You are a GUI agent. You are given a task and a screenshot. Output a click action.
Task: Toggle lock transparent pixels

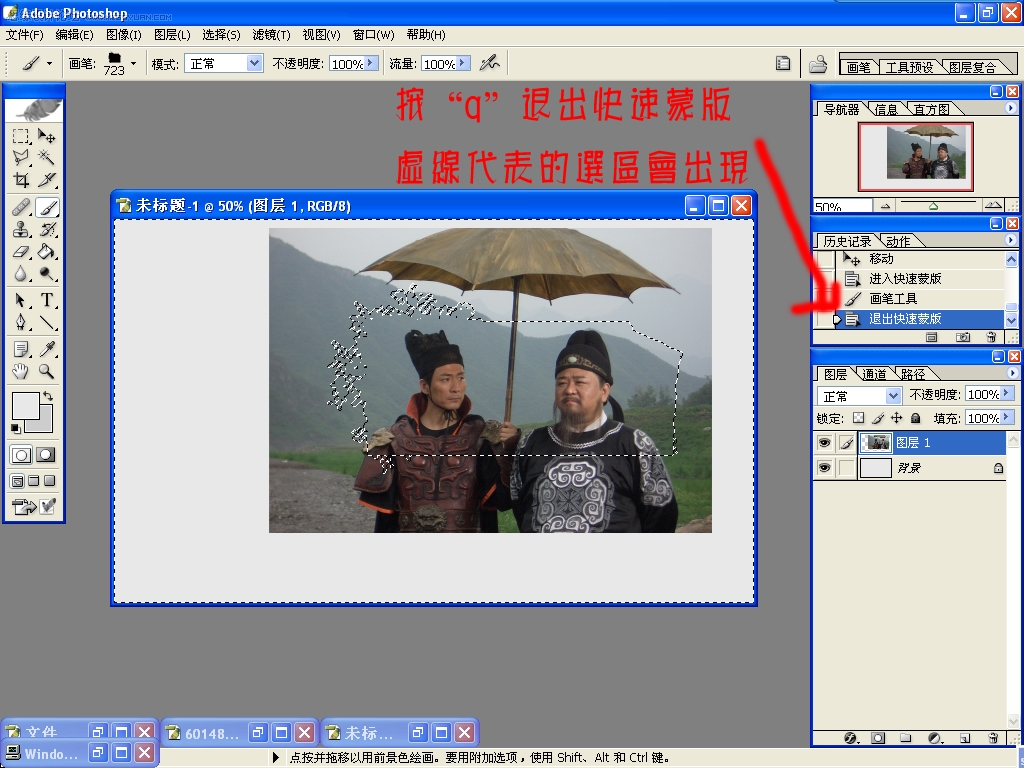pos(859,418)
